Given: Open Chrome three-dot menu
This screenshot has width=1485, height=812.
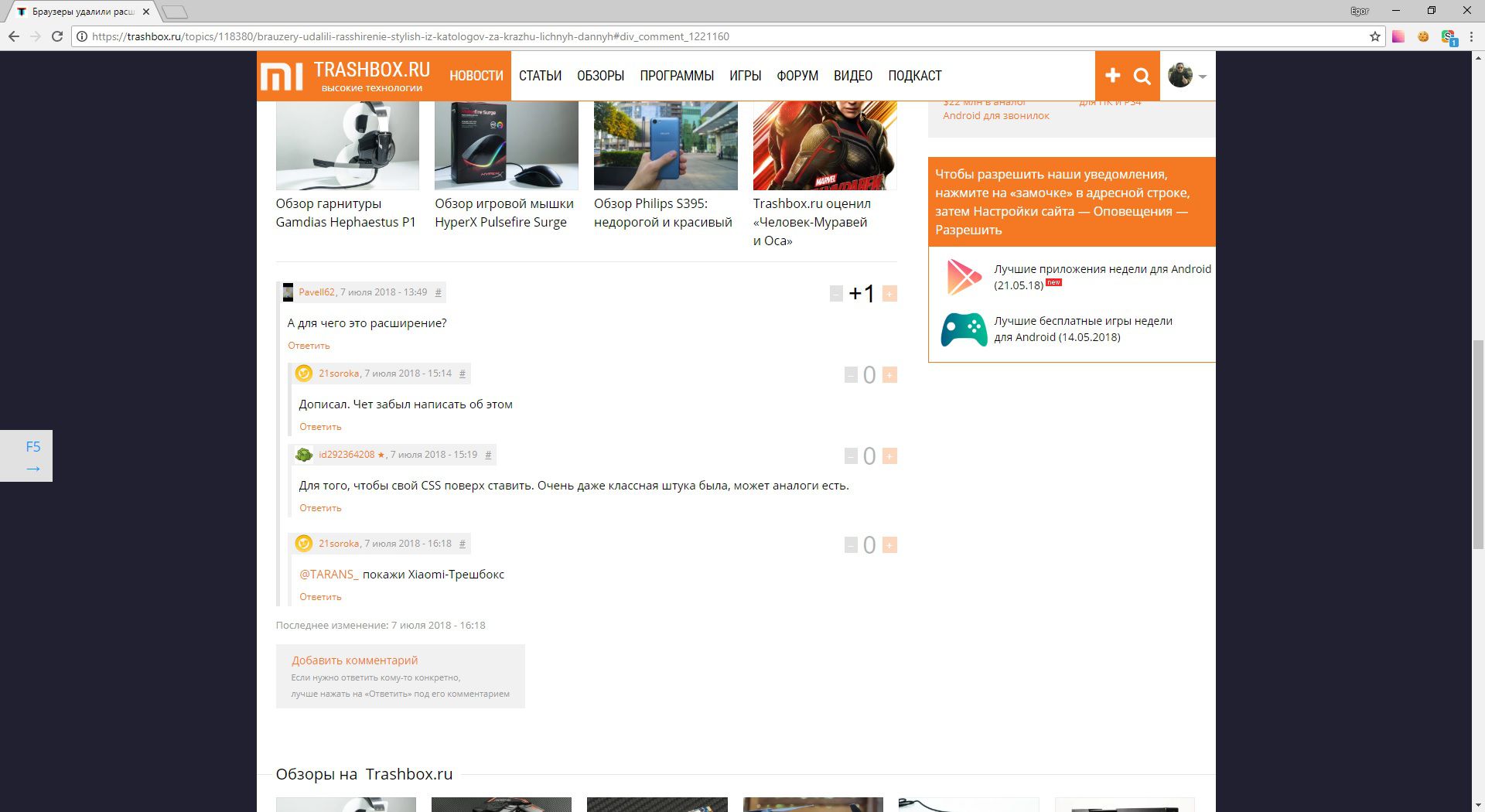Looking at the screenshot, I should tap(1472, 36).
